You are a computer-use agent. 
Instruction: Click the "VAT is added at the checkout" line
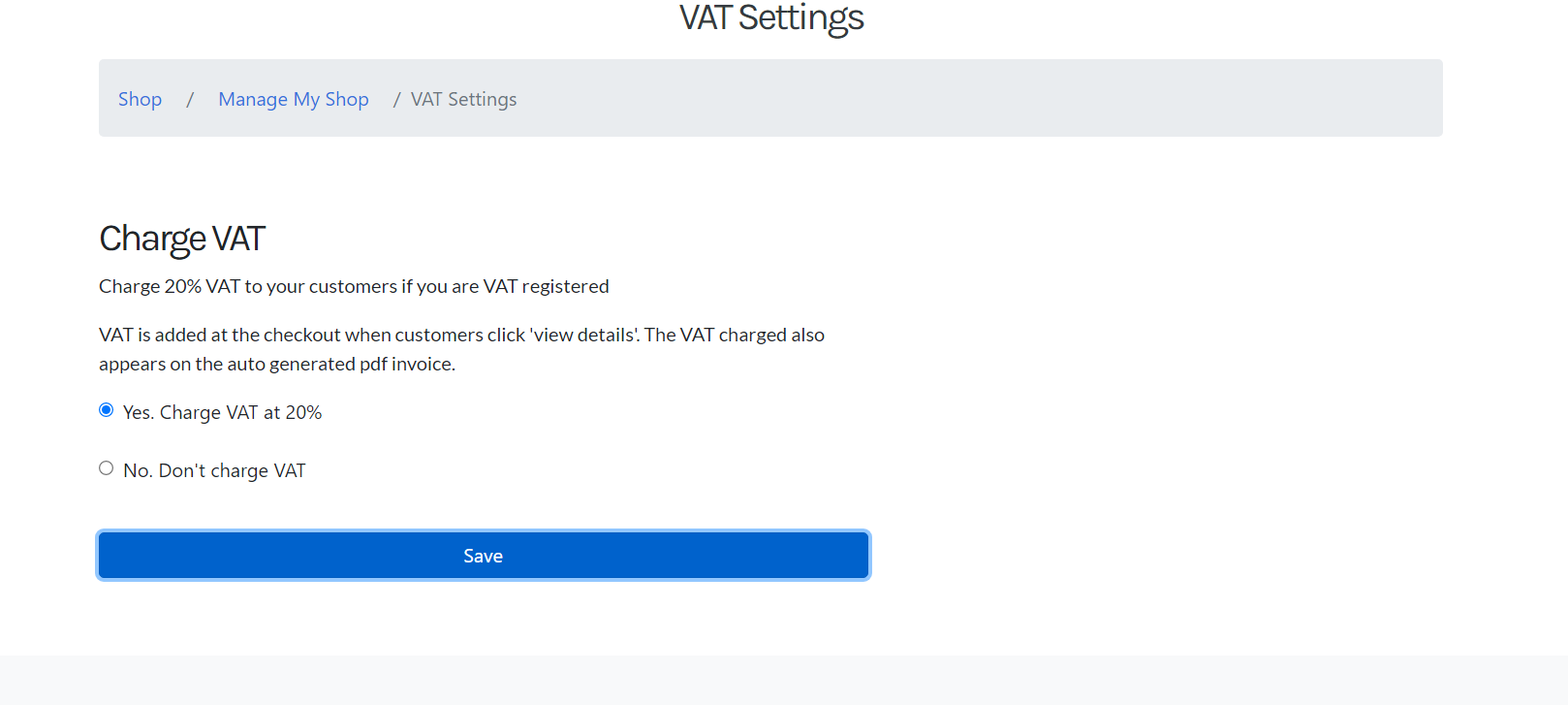click(x=461, y=335)
